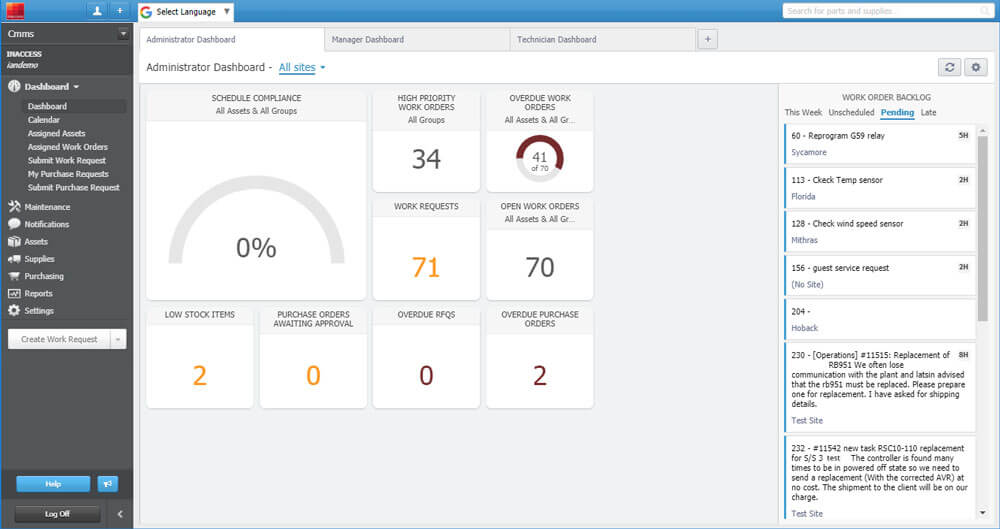Add a new dashboard tab with plus
The width and height of the screenshot is (1000, 529).
[707, 39]
